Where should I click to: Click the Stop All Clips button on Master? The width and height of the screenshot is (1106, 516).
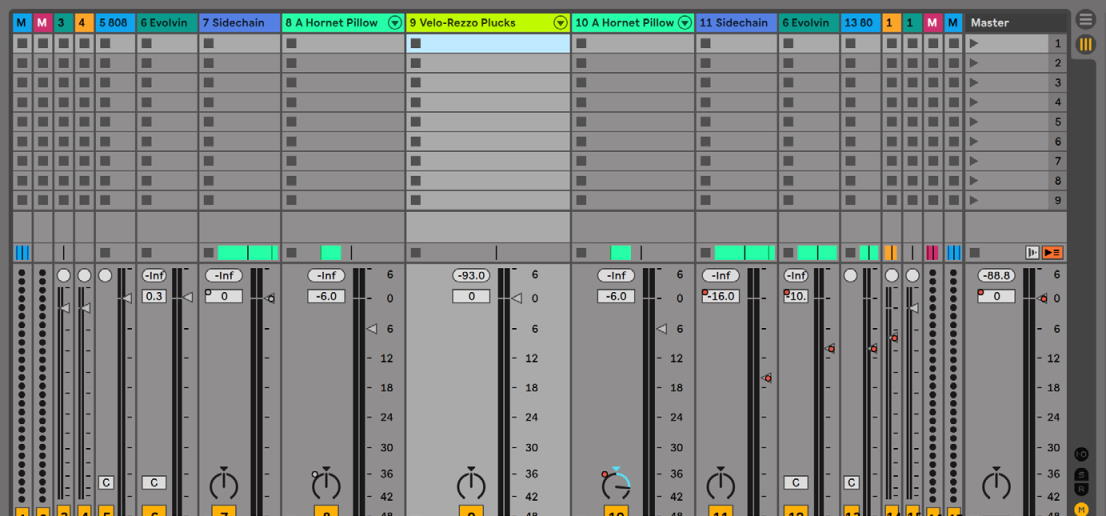coord(975,253)
